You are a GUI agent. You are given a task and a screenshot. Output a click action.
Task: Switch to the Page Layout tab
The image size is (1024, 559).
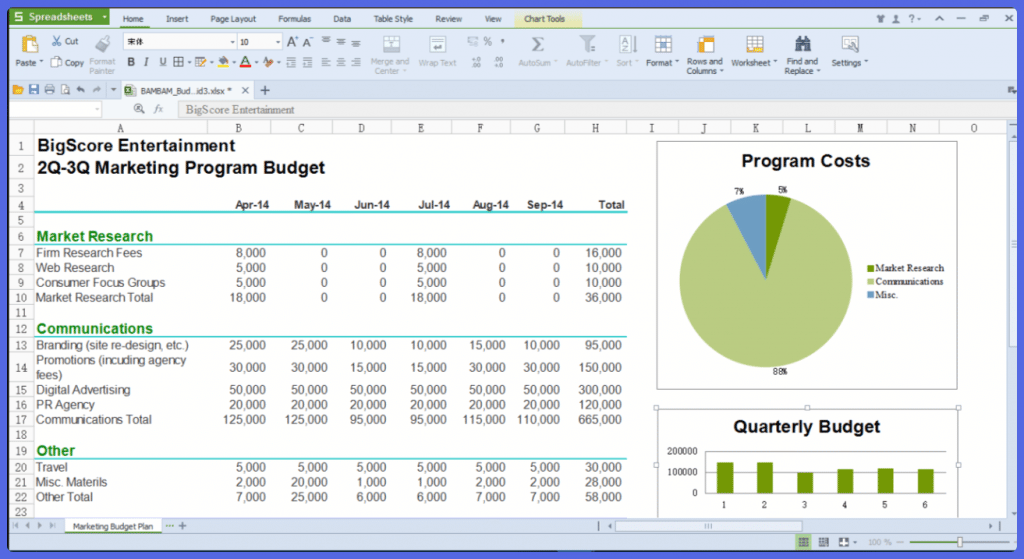[x=233, y=19]
